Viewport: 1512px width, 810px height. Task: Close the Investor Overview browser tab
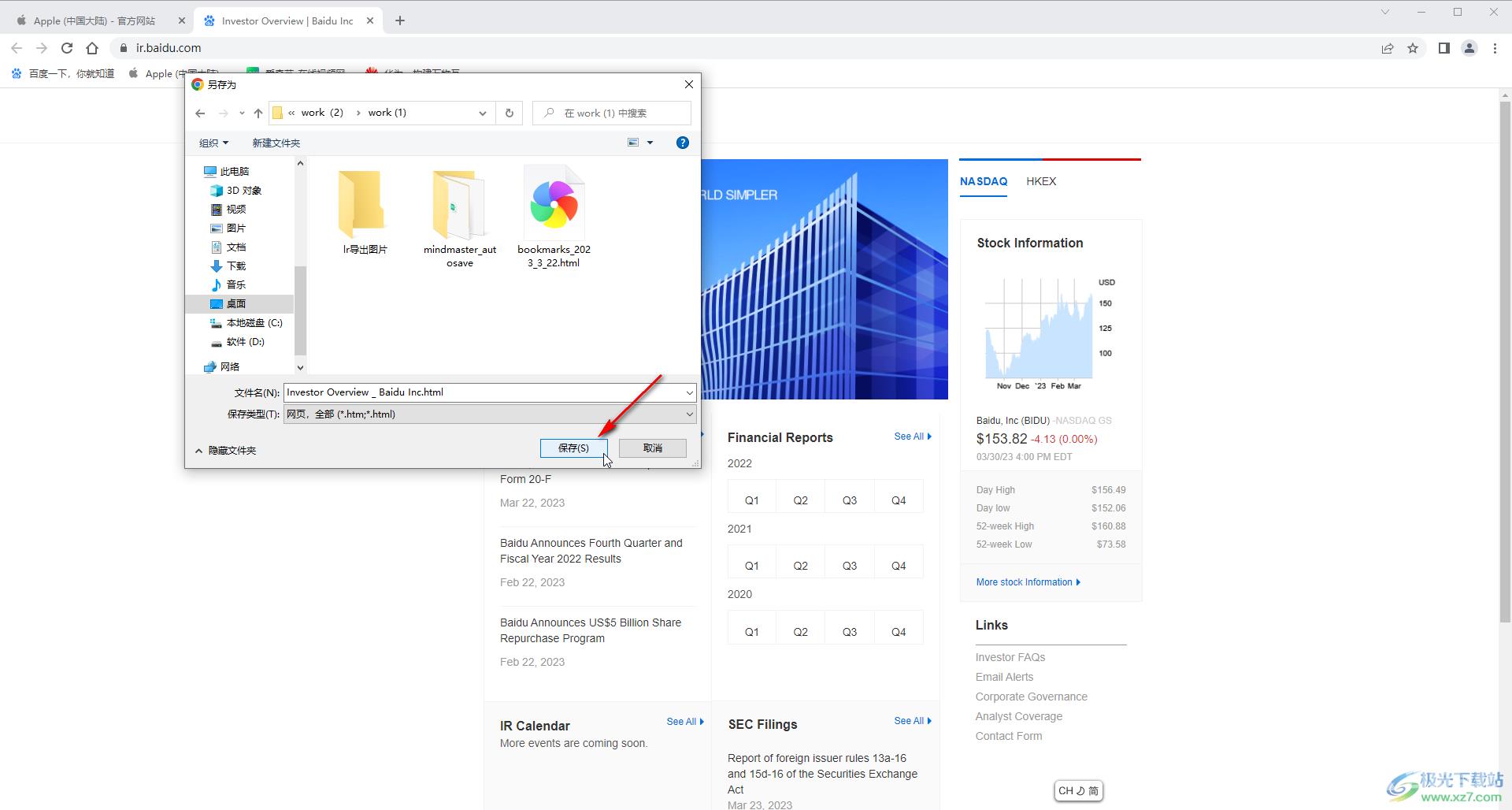tap(370, 21)
